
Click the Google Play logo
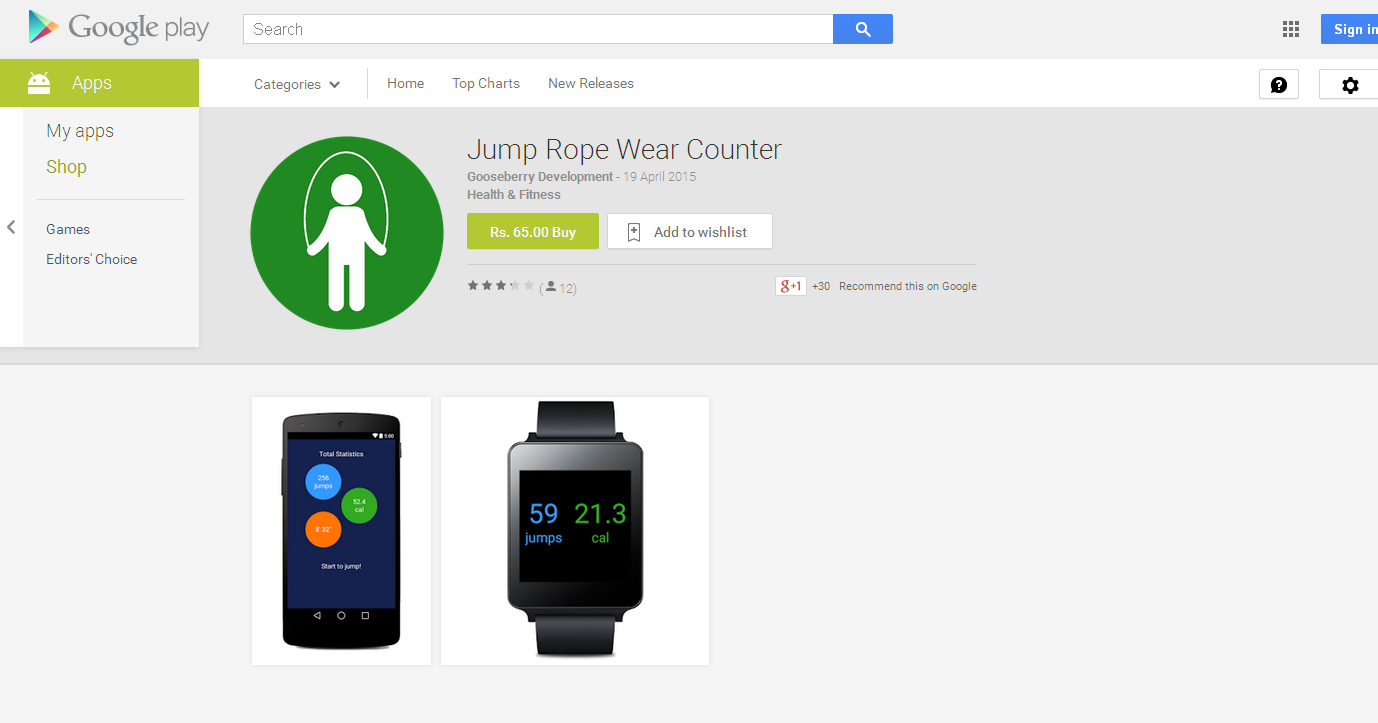119,28
